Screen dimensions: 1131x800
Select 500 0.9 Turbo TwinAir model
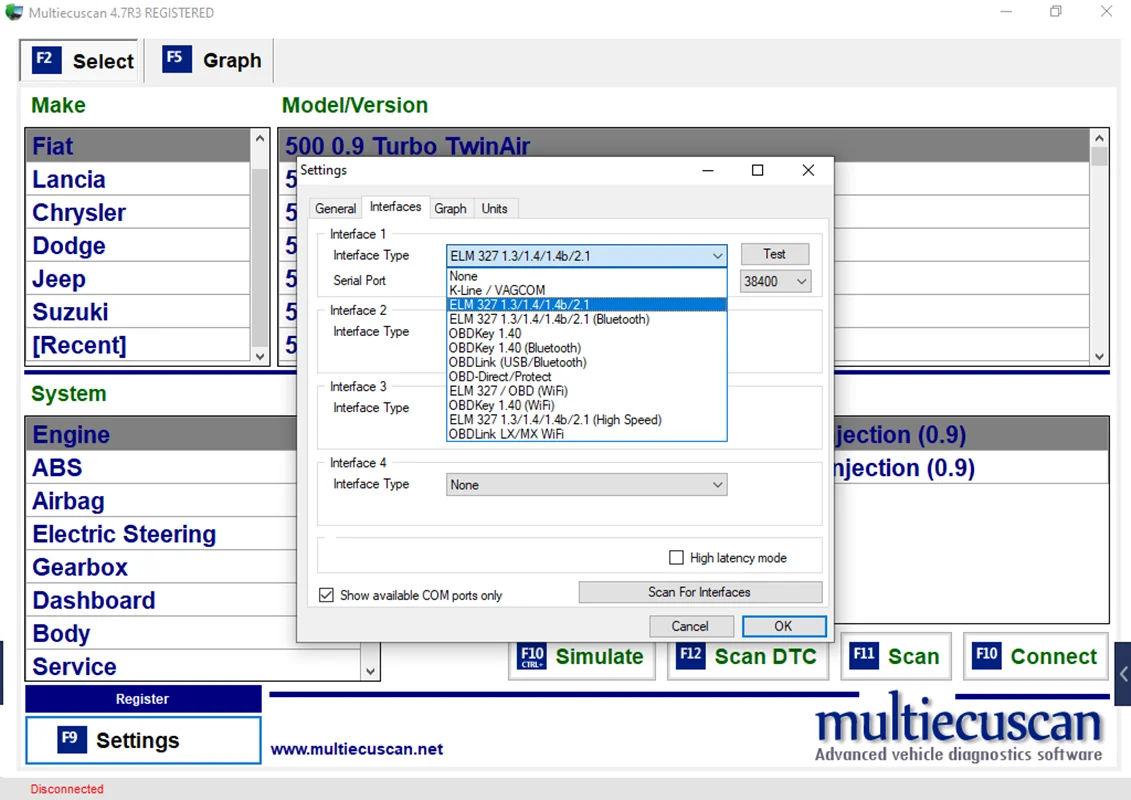click(684, 146)
